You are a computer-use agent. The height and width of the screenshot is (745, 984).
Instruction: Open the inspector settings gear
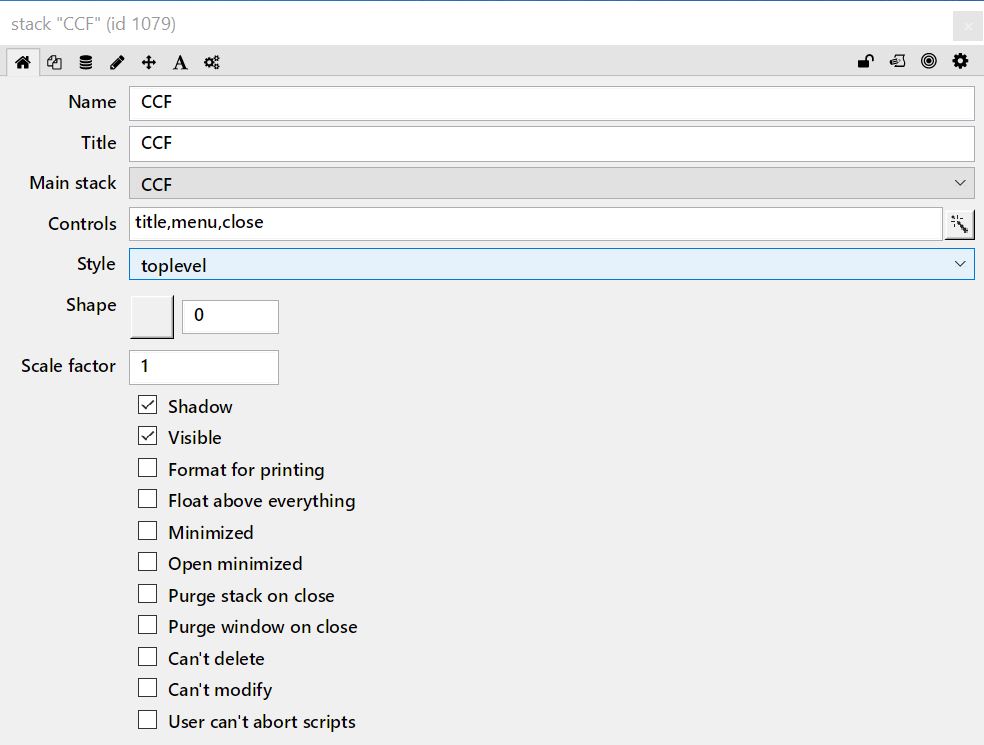tap(960, 62)
